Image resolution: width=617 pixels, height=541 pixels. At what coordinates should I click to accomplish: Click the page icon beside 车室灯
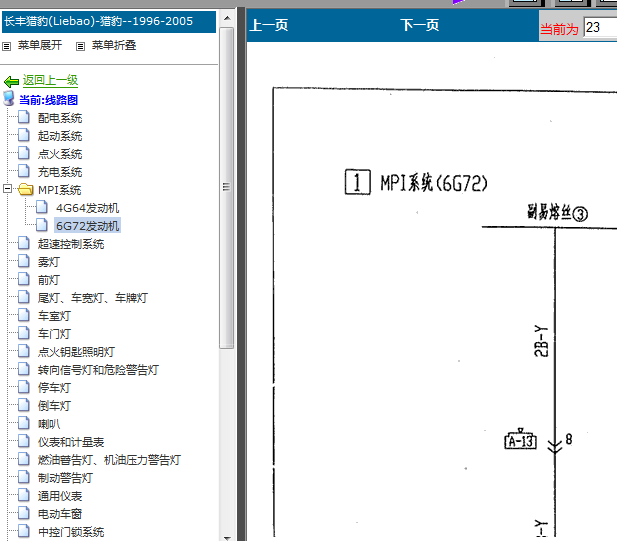click(x=24, y=315)
